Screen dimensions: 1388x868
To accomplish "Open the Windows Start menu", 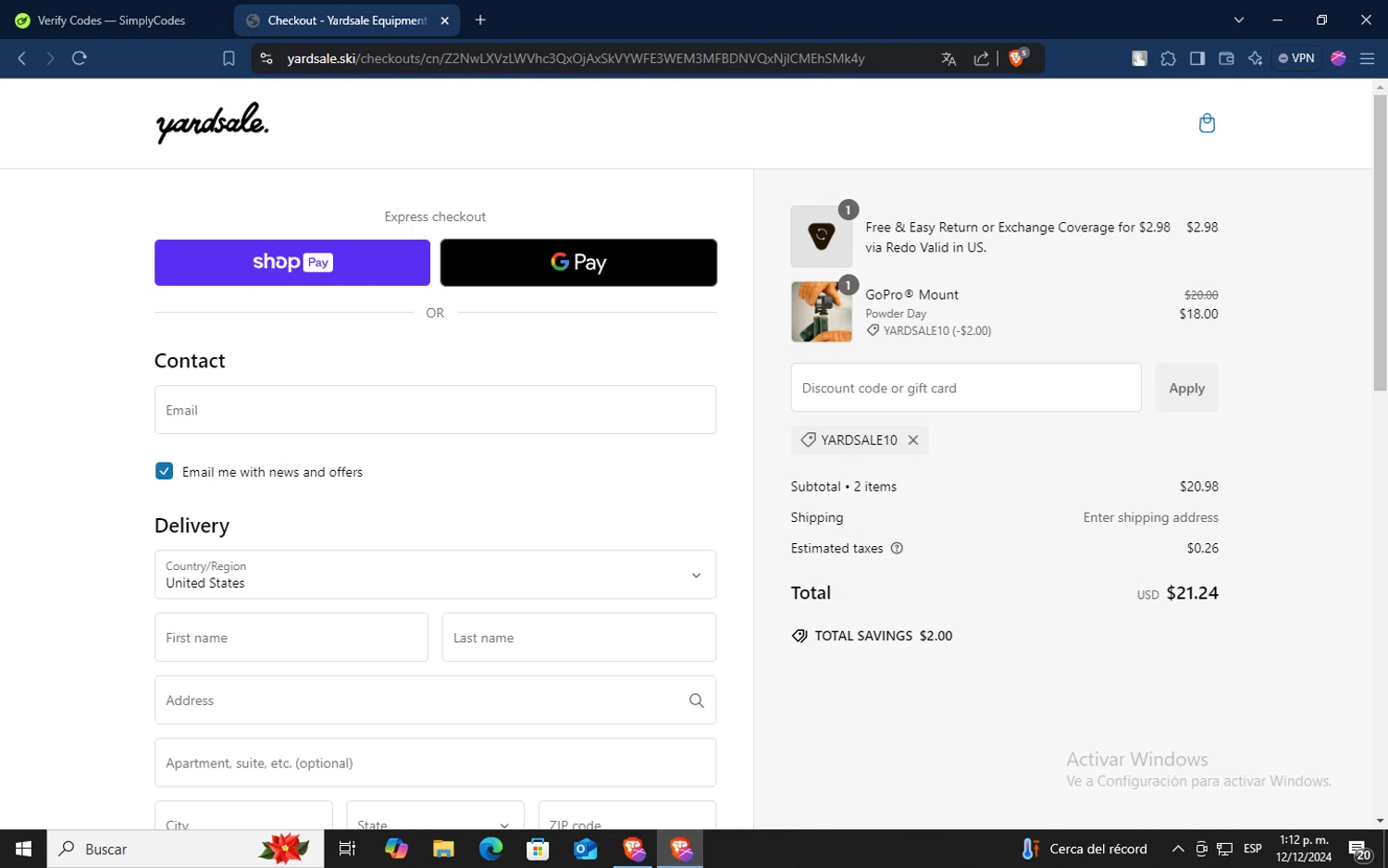I will [x=23, y=849].
